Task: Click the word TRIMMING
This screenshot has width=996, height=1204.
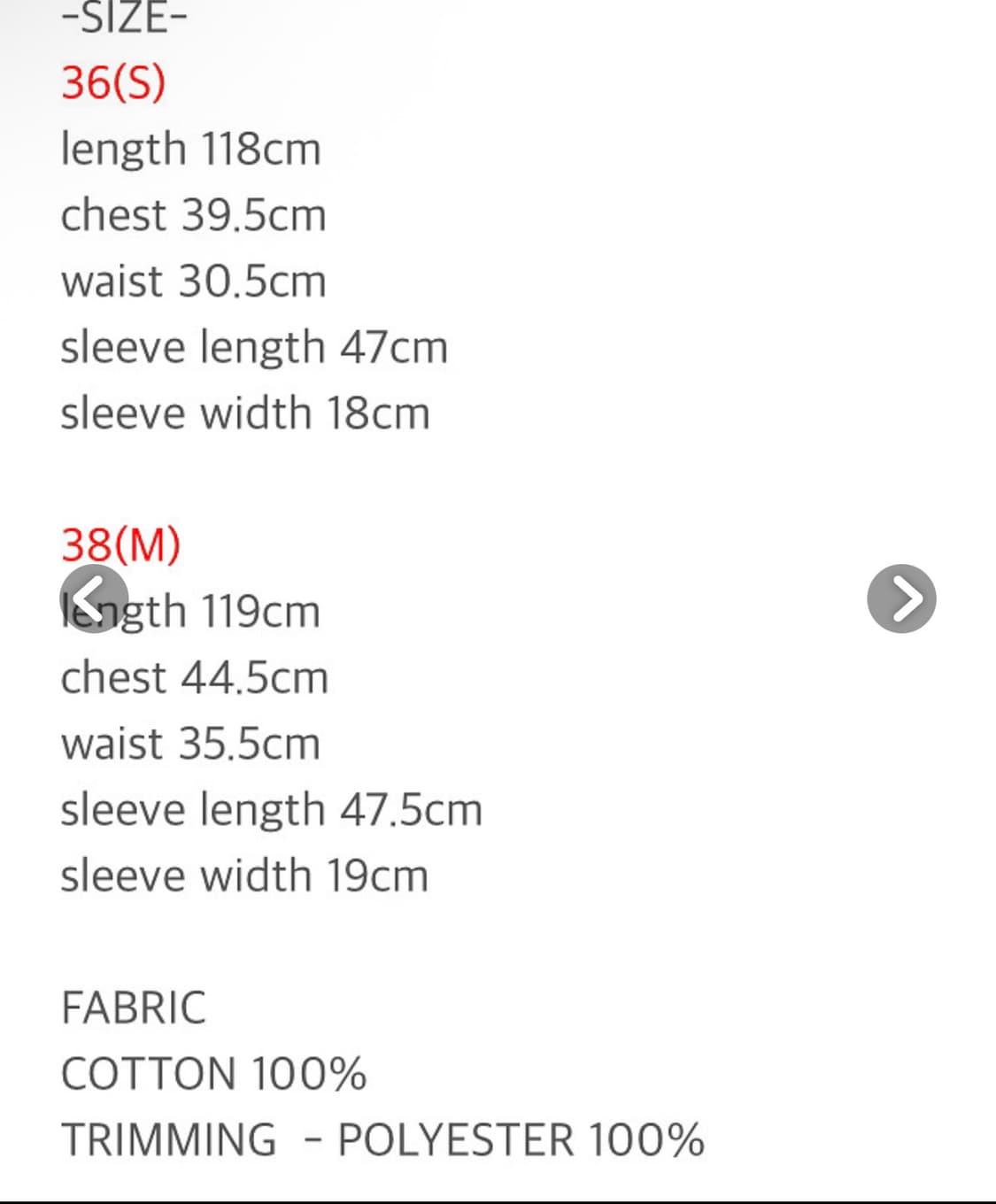Action: click(168, 1140)
